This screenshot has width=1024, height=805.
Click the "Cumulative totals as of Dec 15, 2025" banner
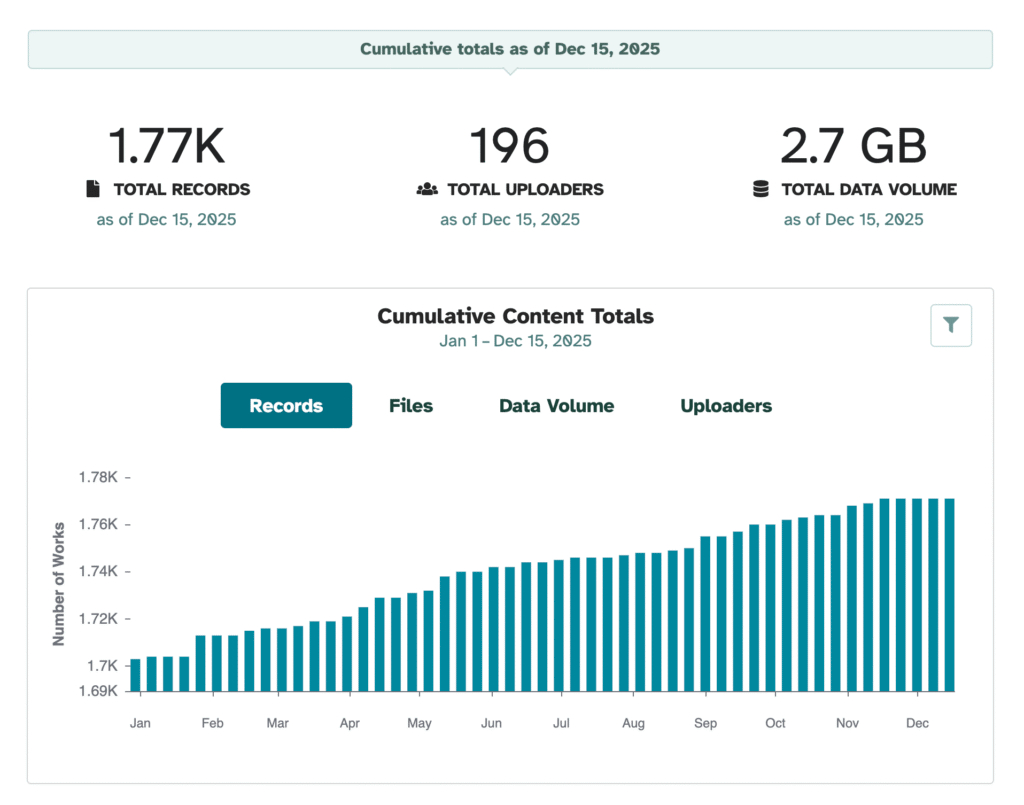point(510,49)
